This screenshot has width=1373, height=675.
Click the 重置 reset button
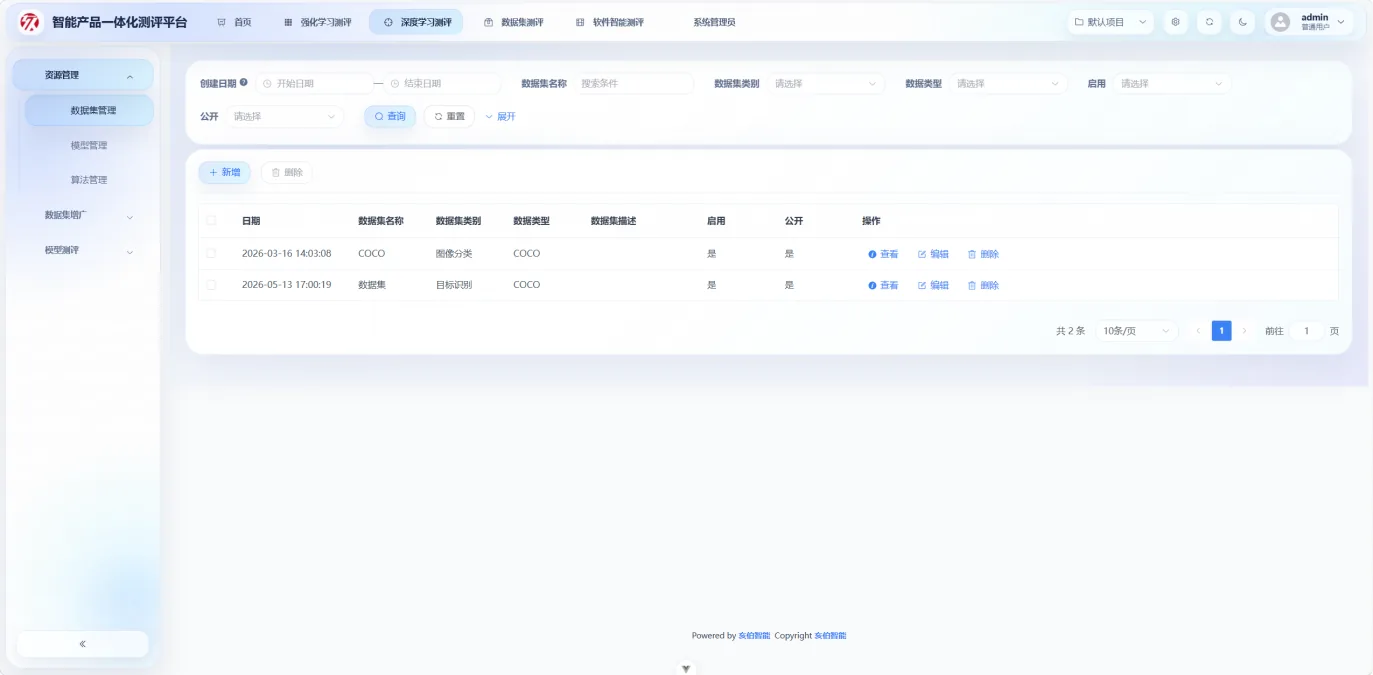click(x=450, y=117)
